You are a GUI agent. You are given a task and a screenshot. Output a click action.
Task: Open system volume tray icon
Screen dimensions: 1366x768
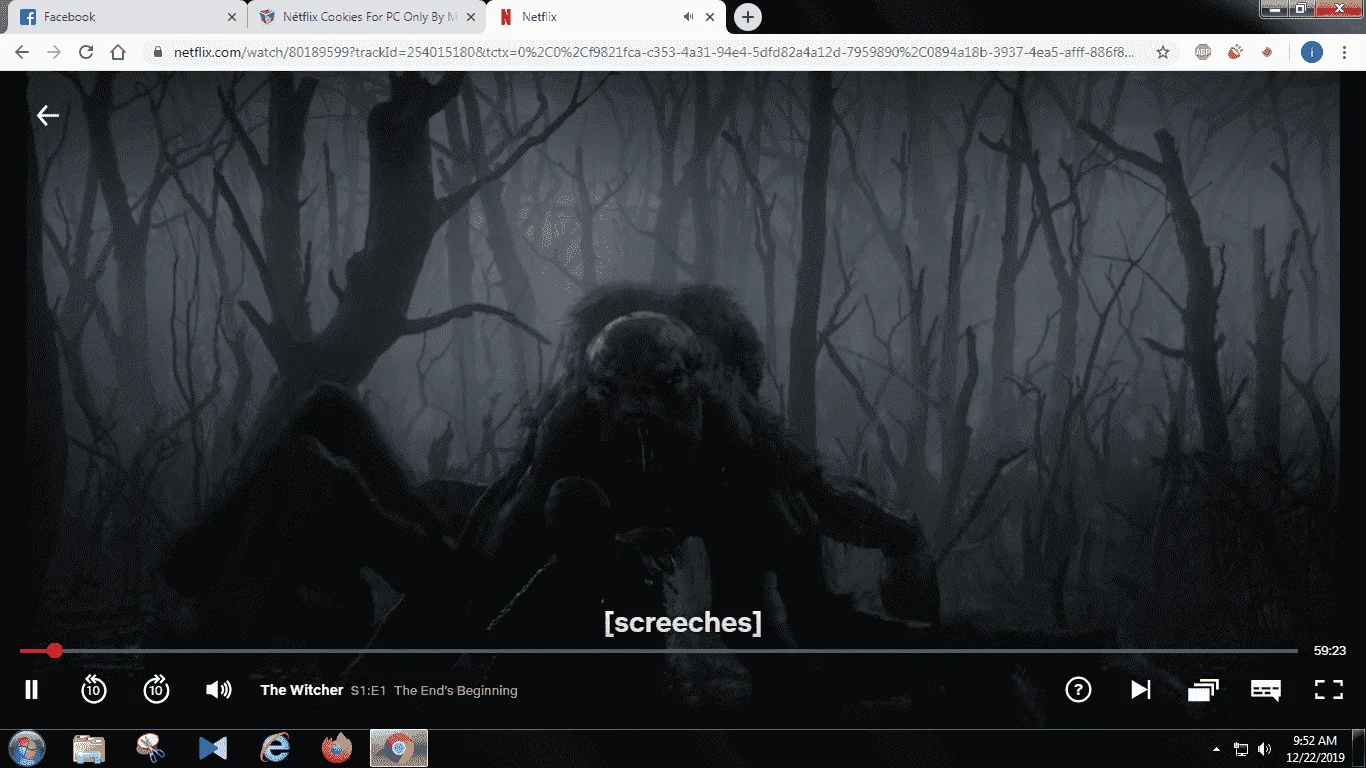coord(1265,749)
